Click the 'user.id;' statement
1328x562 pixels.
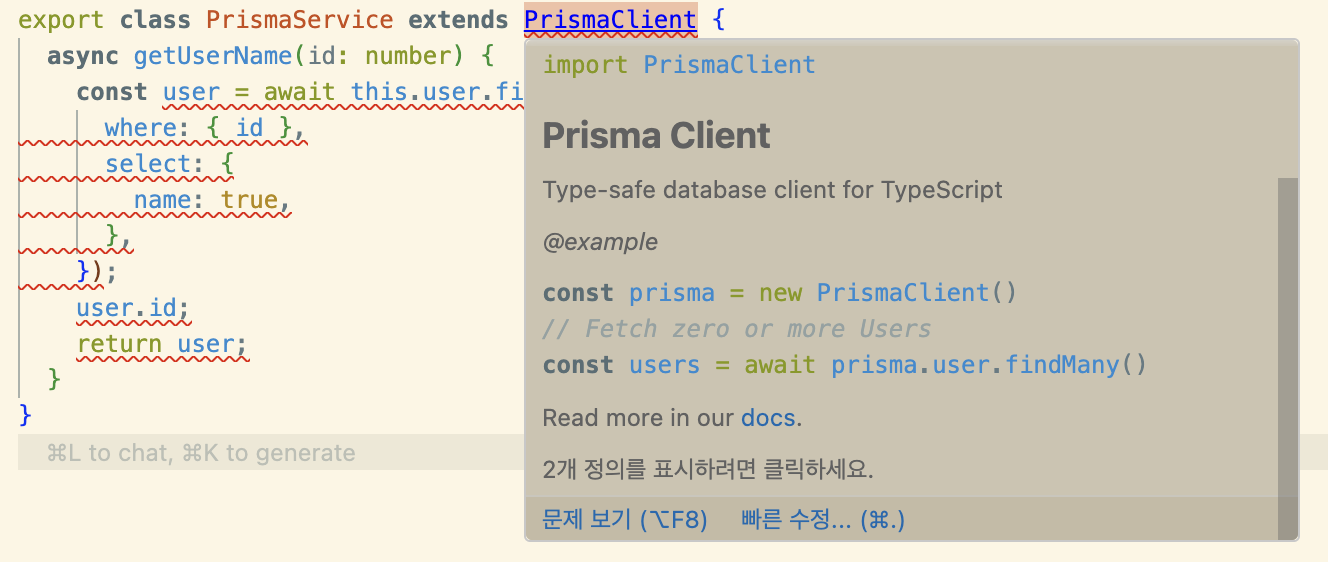point(133,308)
